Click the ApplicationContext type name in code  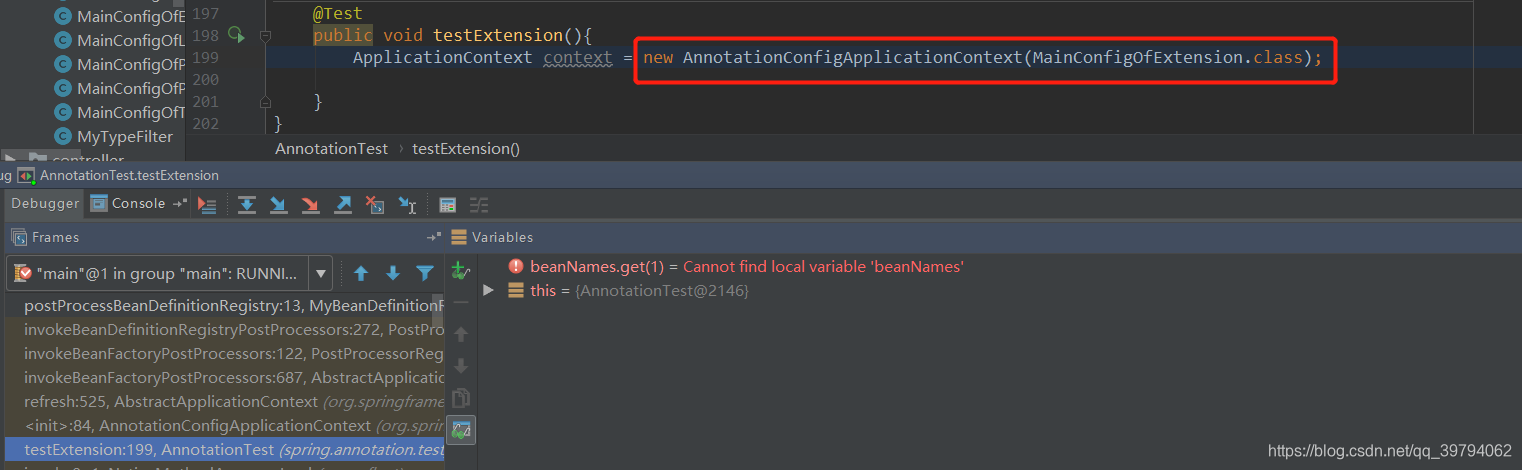coord(442,57)
